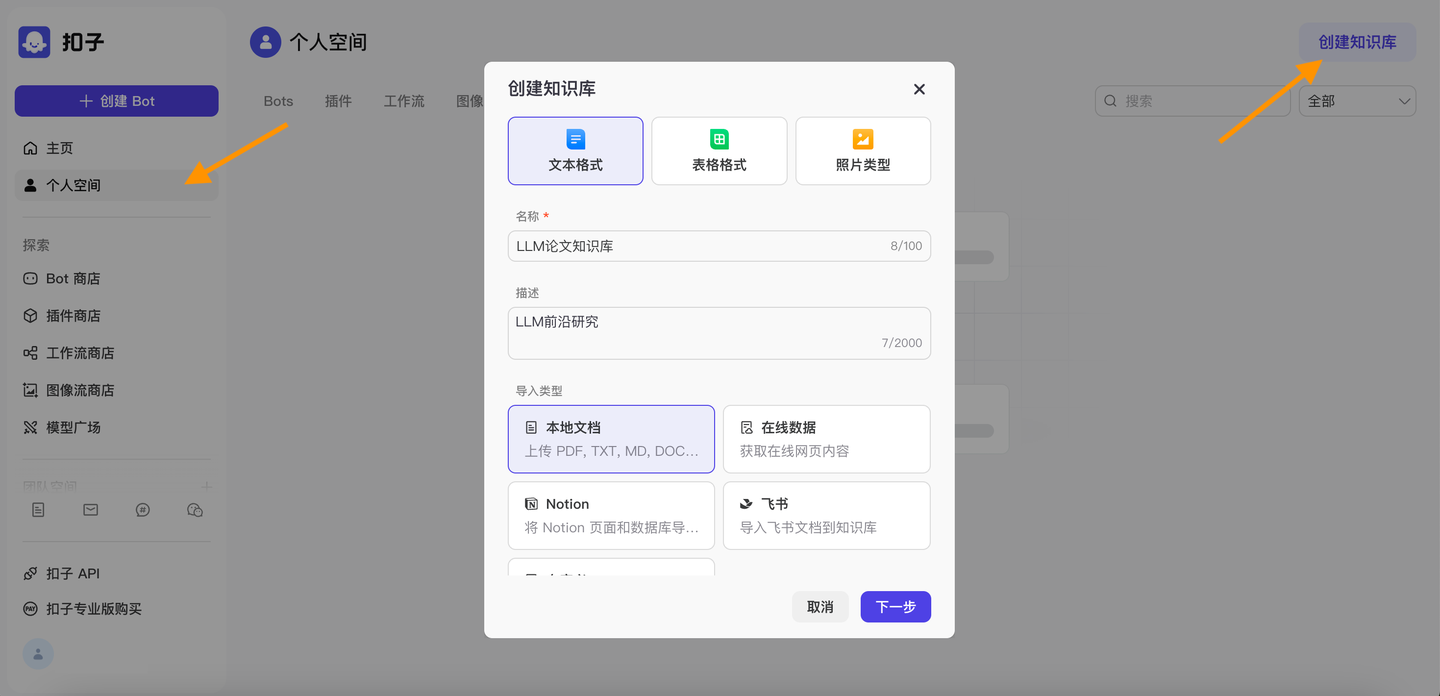The image size is (1440, 696).
Task: Choose the Notion import option
Action: coord(611,515)
